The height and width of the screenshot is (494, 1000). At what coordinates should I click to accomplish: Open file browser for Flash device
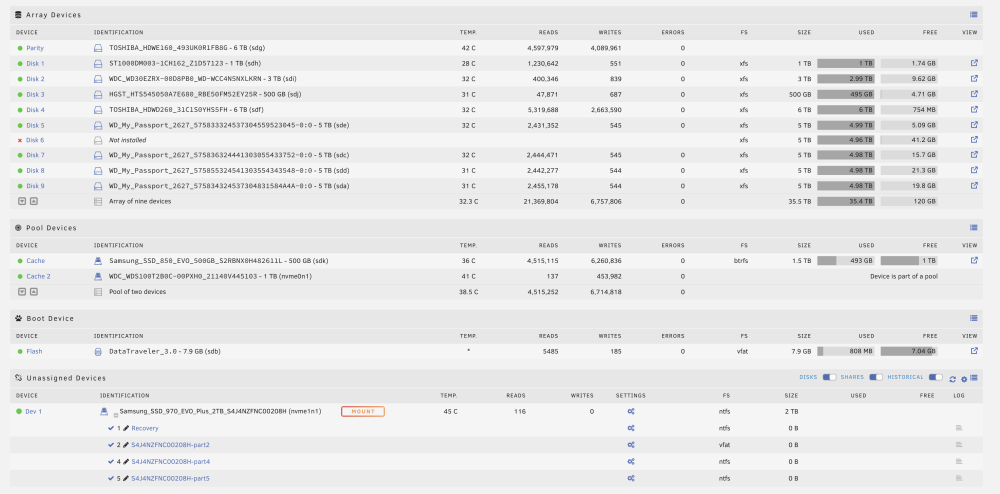tap(974, 351)
